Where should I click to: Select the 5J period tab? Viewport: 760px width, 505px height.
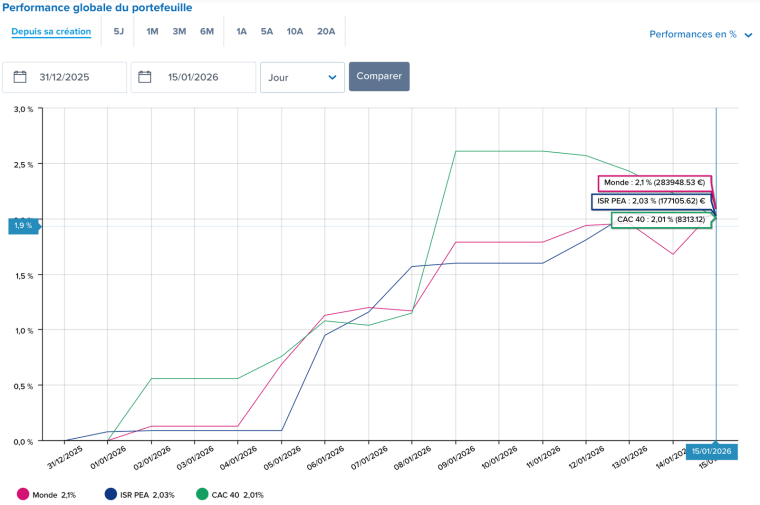click(119, 31)
